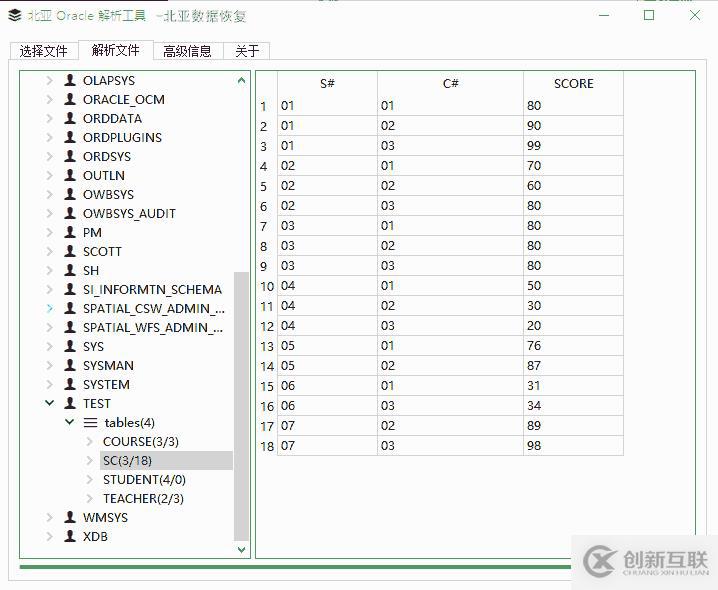Screen dimensions: 718x590
Task: Click the user icon beside ORDPLUGINS
Action: point(70,137)
